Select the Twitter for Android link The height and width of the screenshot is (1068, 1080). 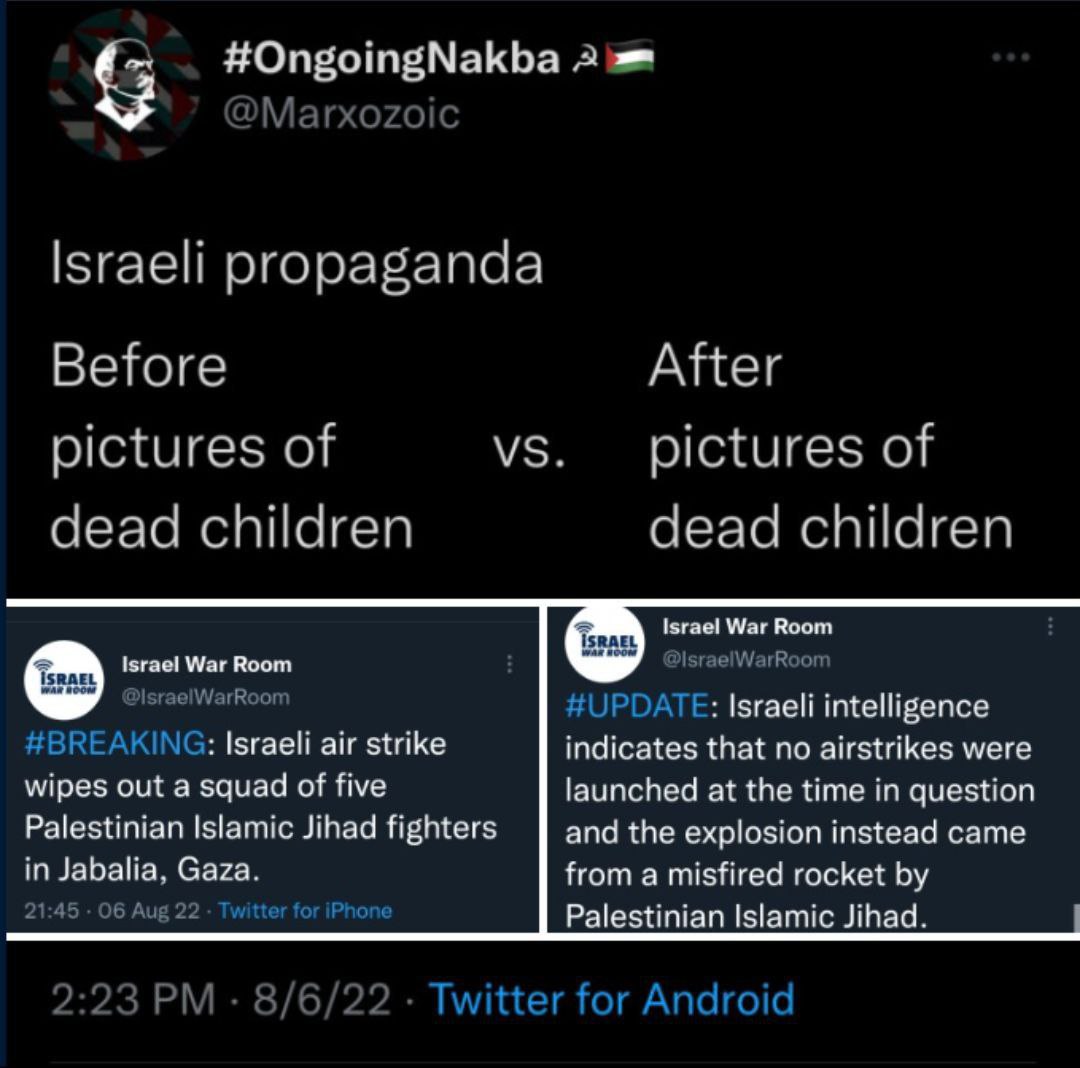[x=611, y=999]
